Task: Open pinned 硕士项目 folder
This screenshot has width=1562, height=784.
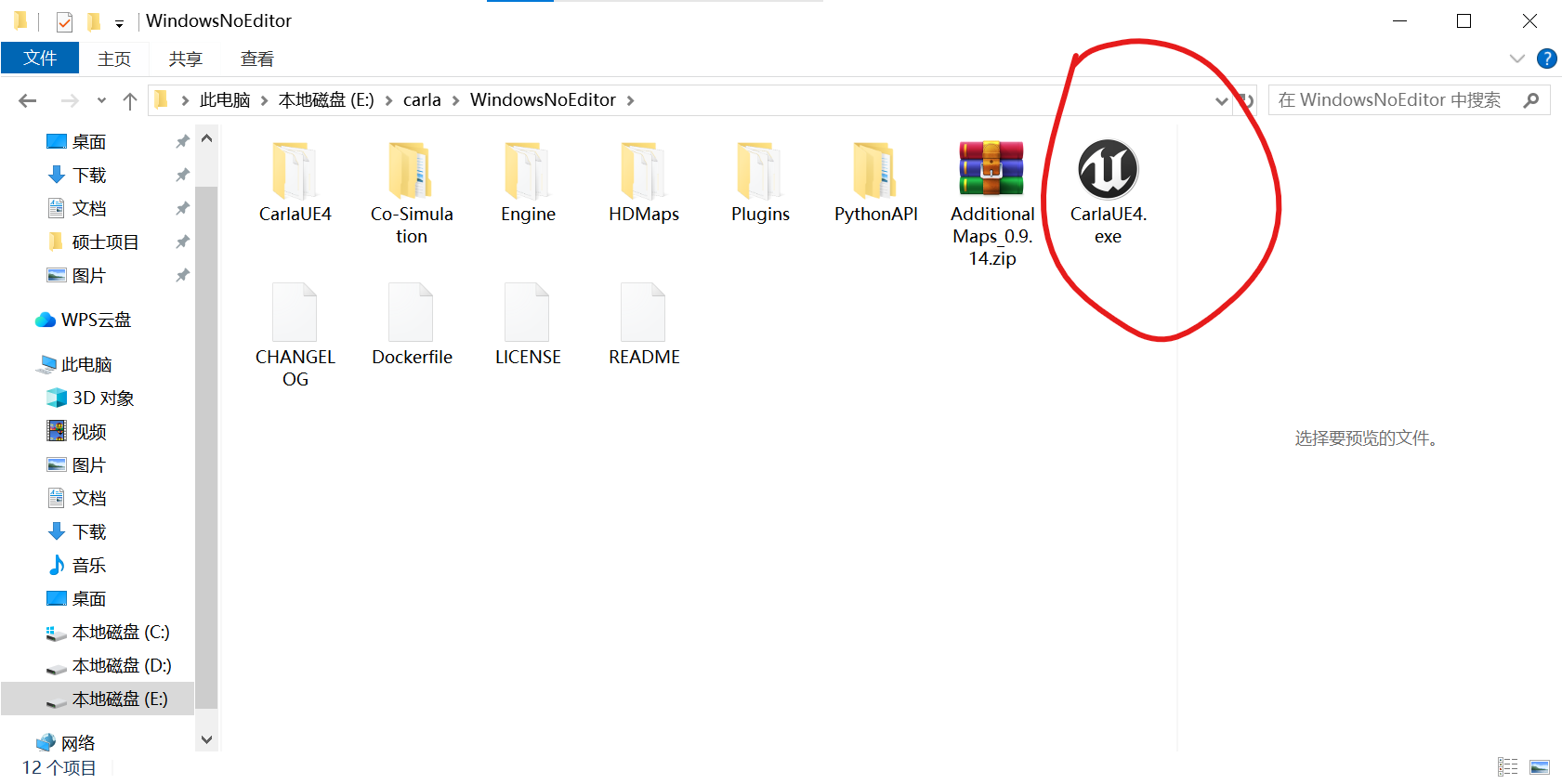Action: coord(93,242)
